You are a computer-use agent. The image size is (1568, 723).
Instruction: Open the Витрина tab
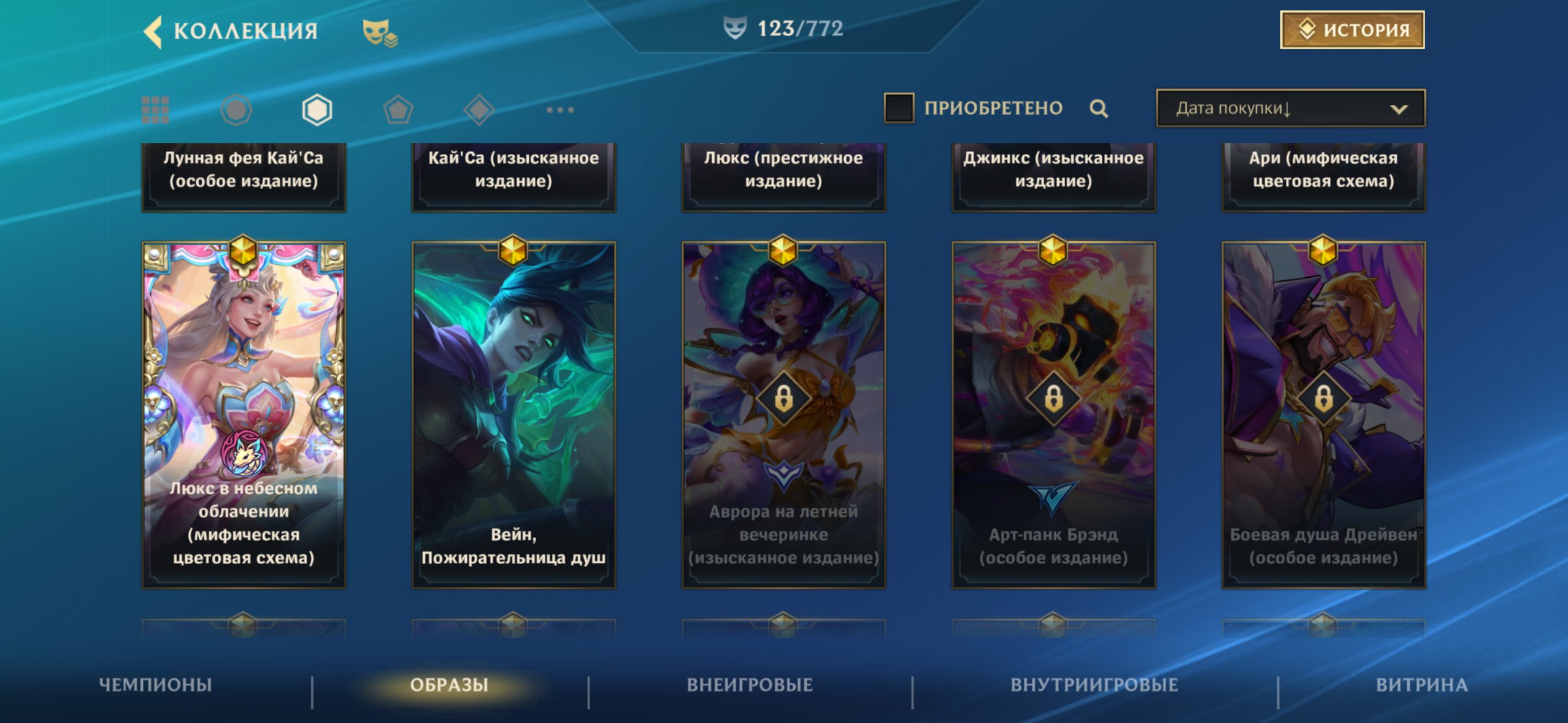pyautogui.click(x=1422, y=684)
